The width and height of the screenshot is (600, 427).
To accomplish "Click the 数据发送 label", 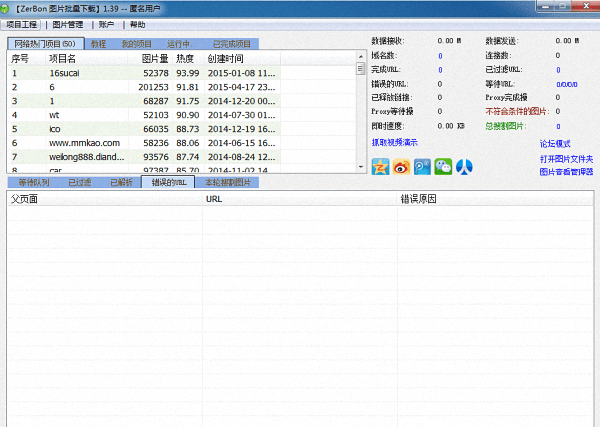I will coord(502,41).
